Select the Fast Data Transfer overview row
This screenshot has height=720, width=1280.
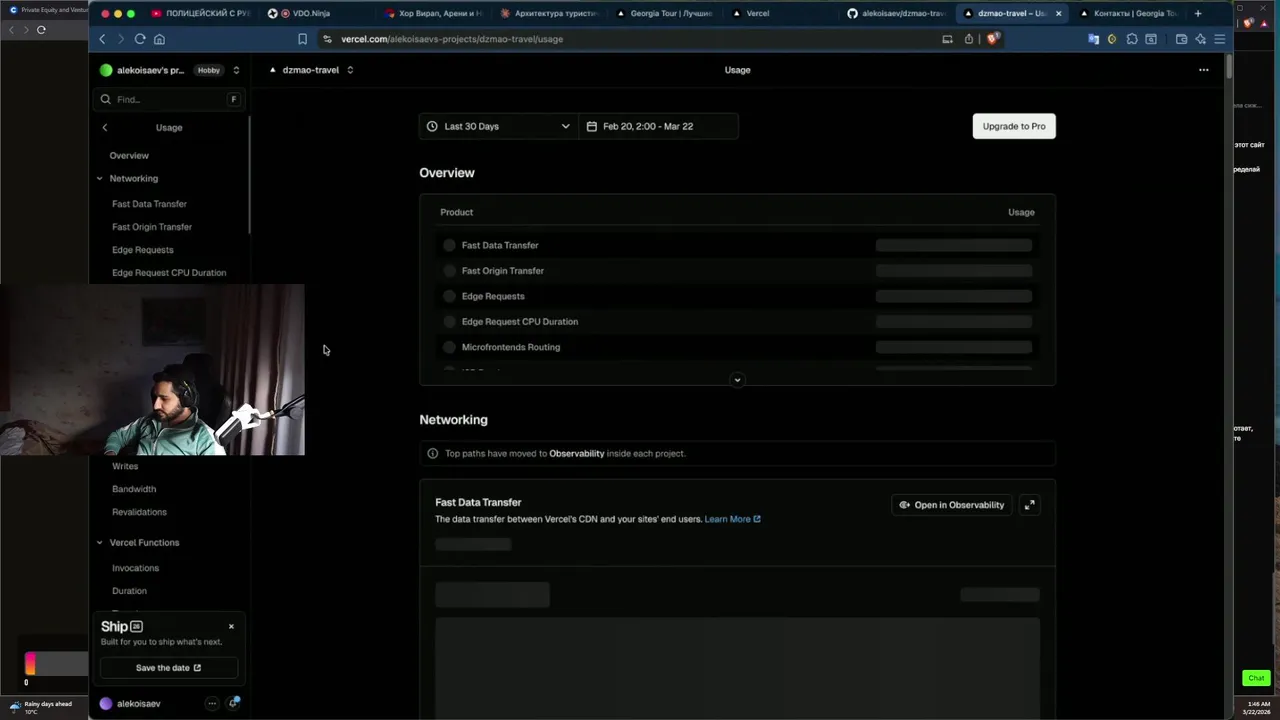pyautogui.click(x=737, y=245)
